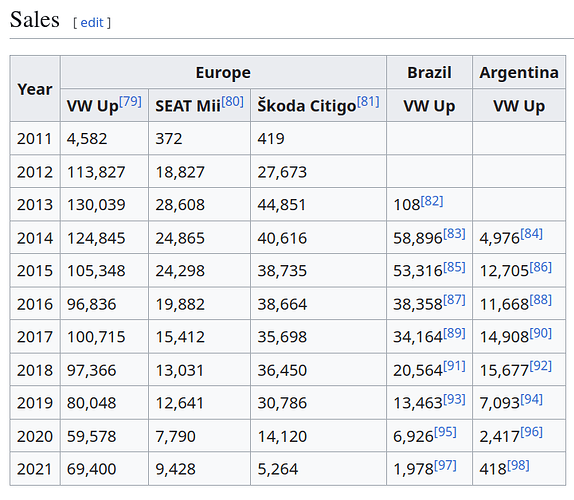The width and height of the screenshot is (574, 500).
Task: Select the 2017 year cell
Action: (x=35, y=337)
